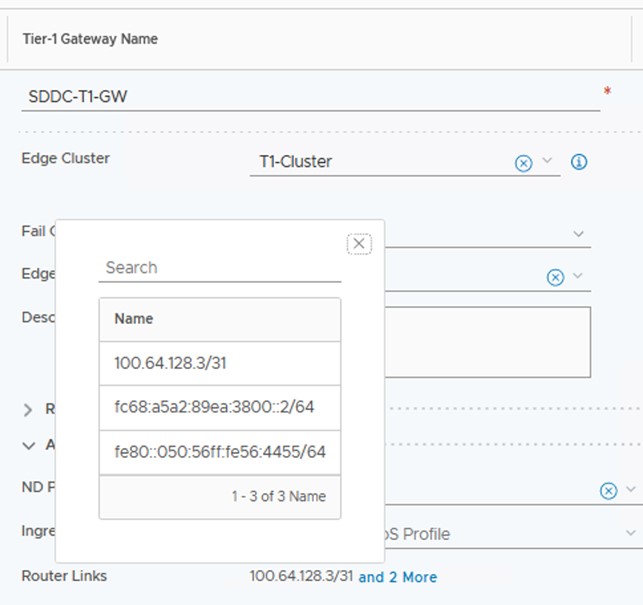
Task: Click the SDDC-T1-GW gateway name field
Action: pos(310,97)
